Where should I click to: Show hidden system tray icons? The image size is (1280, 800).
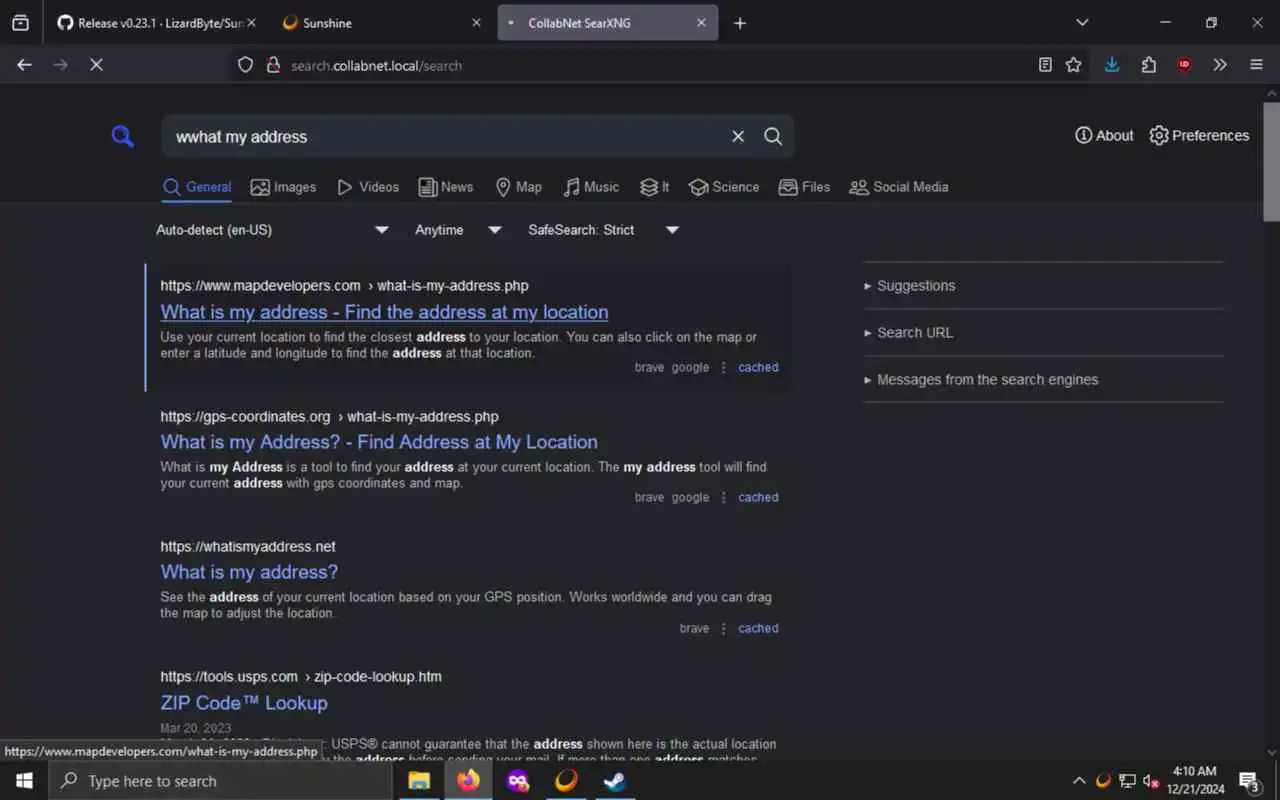tap(1079, 781)
